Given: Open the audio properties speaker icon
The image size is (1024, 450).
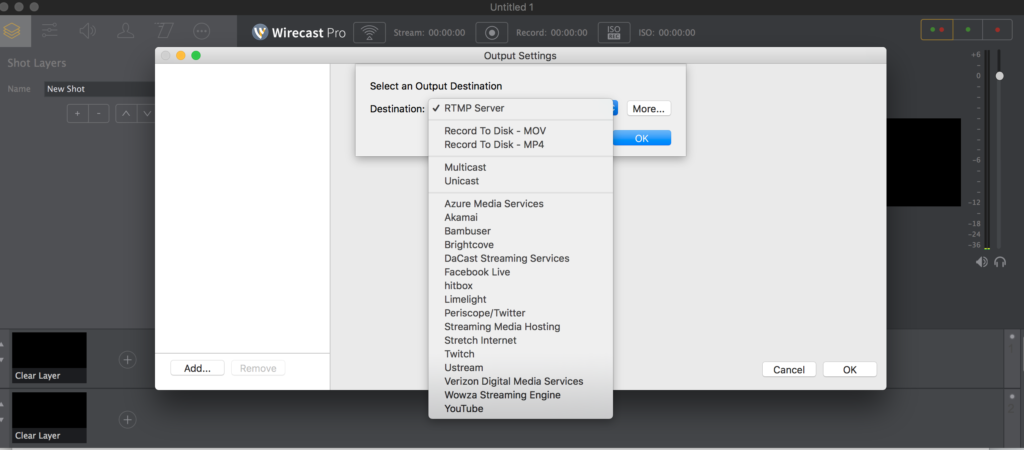Looking at the screenshot, I should [88, 31].
